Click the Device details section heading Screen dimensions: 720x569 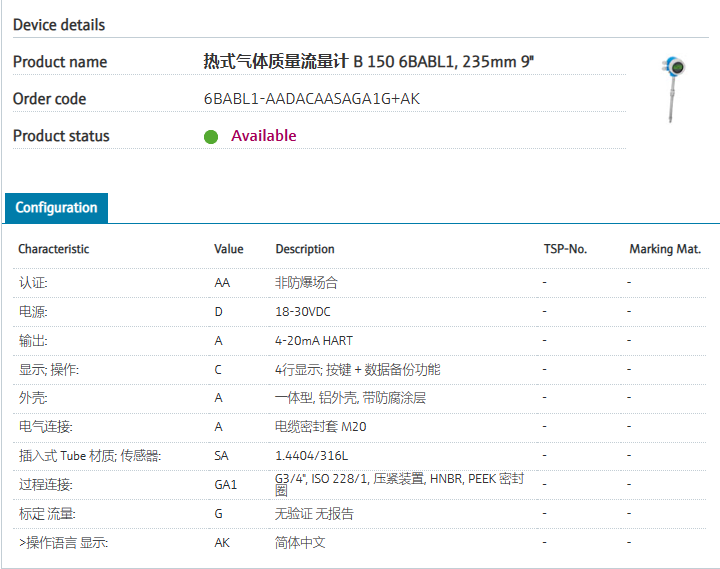(59, 25)
